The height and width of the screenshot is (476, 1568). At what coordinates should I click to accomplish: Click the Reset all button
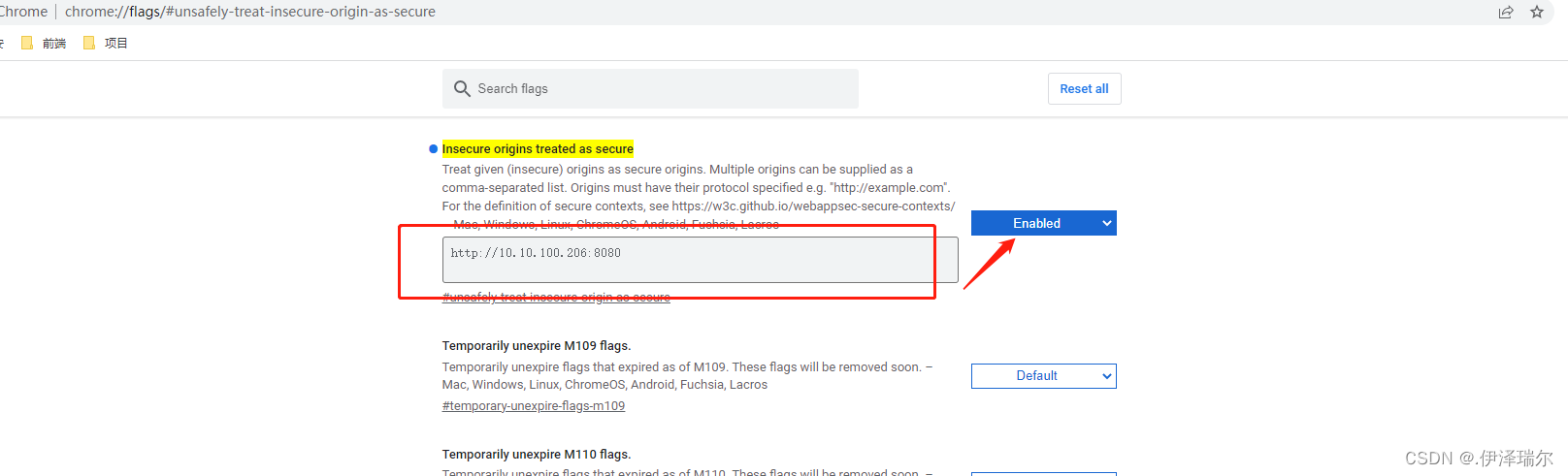click(1084, 88)
